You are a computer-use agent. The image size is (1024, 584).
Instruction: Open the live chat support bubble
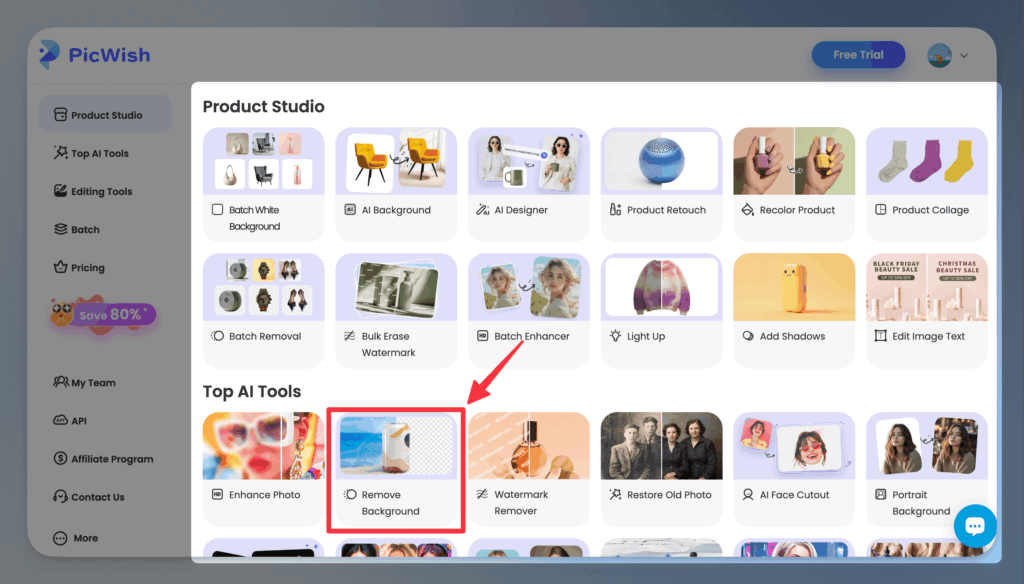point(975,526)
